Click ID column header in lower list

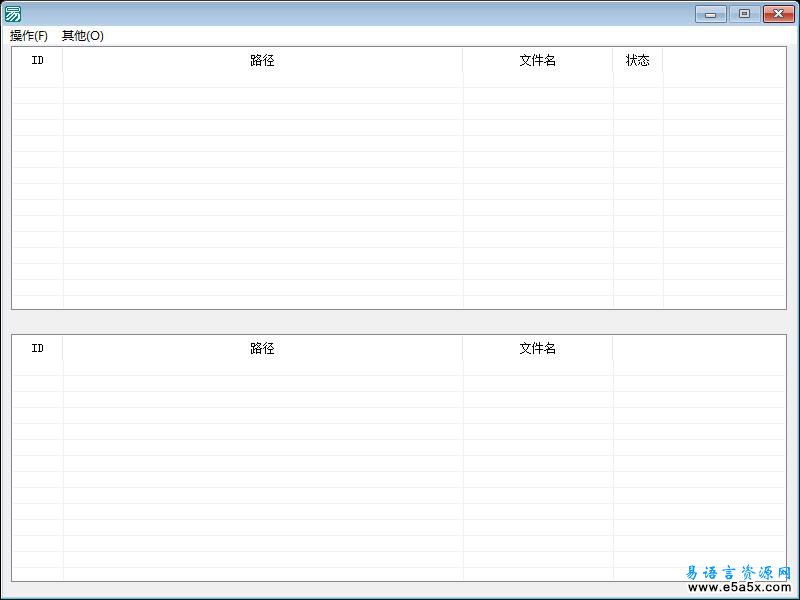pyautogui.click(x=37, y=348)
